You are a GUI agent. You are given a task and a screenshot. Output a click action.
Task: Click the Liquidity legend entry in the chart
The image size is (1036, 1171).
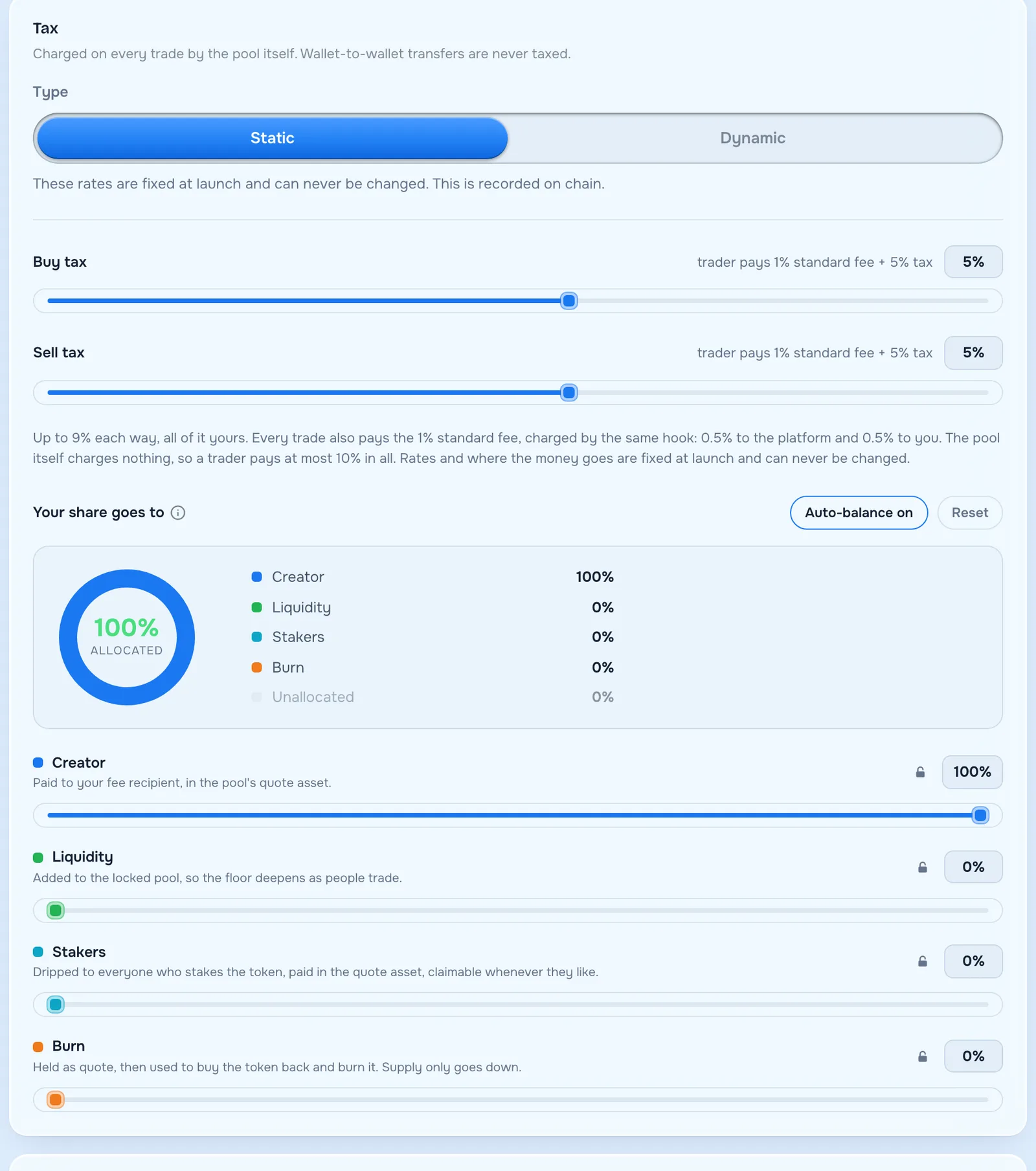(x=433, y=607)
